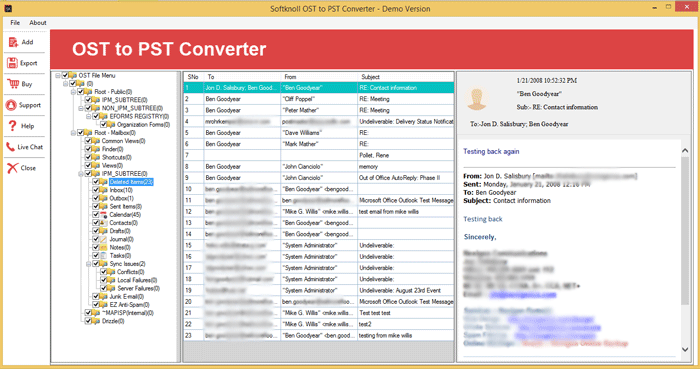Toggle the OST File Menu checkbox
700x369 pixels.
click(x=65, y=75)
